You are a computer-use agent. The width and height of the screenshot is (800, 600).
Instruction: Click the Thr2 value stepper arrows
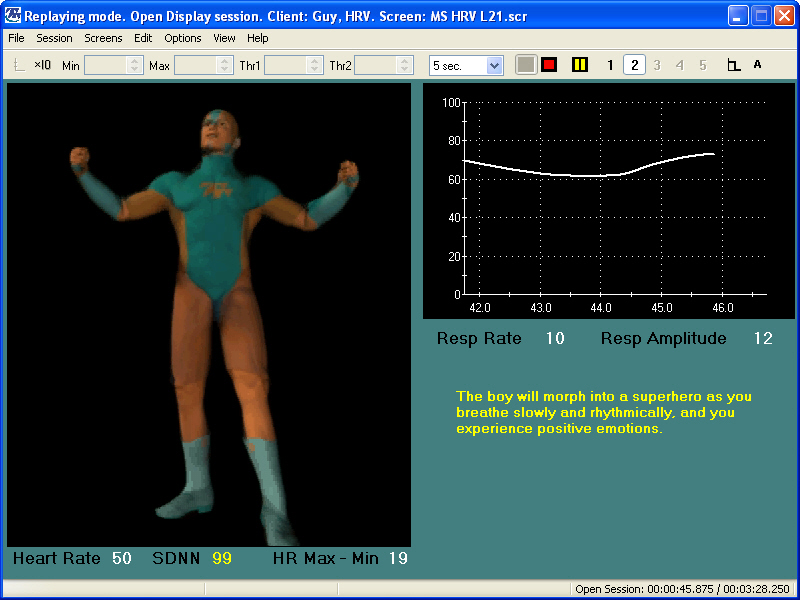[x=405, y=65]
